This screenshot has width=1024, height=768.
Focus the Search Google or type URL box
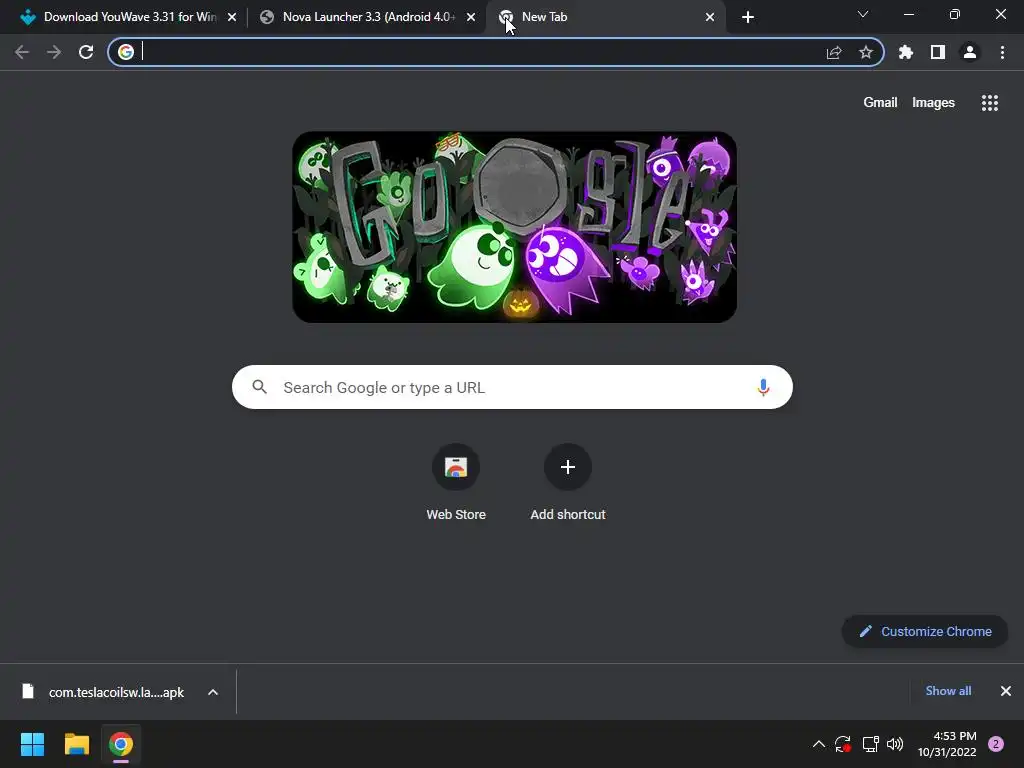512,387
